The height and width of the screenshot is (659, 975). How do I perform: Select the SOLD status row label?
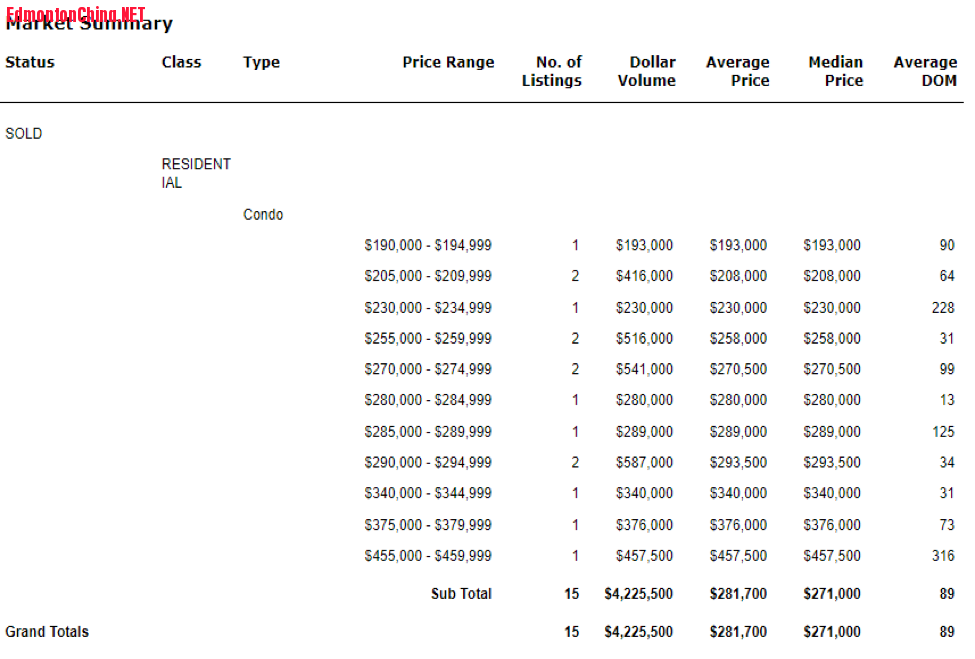pos(24,134)
